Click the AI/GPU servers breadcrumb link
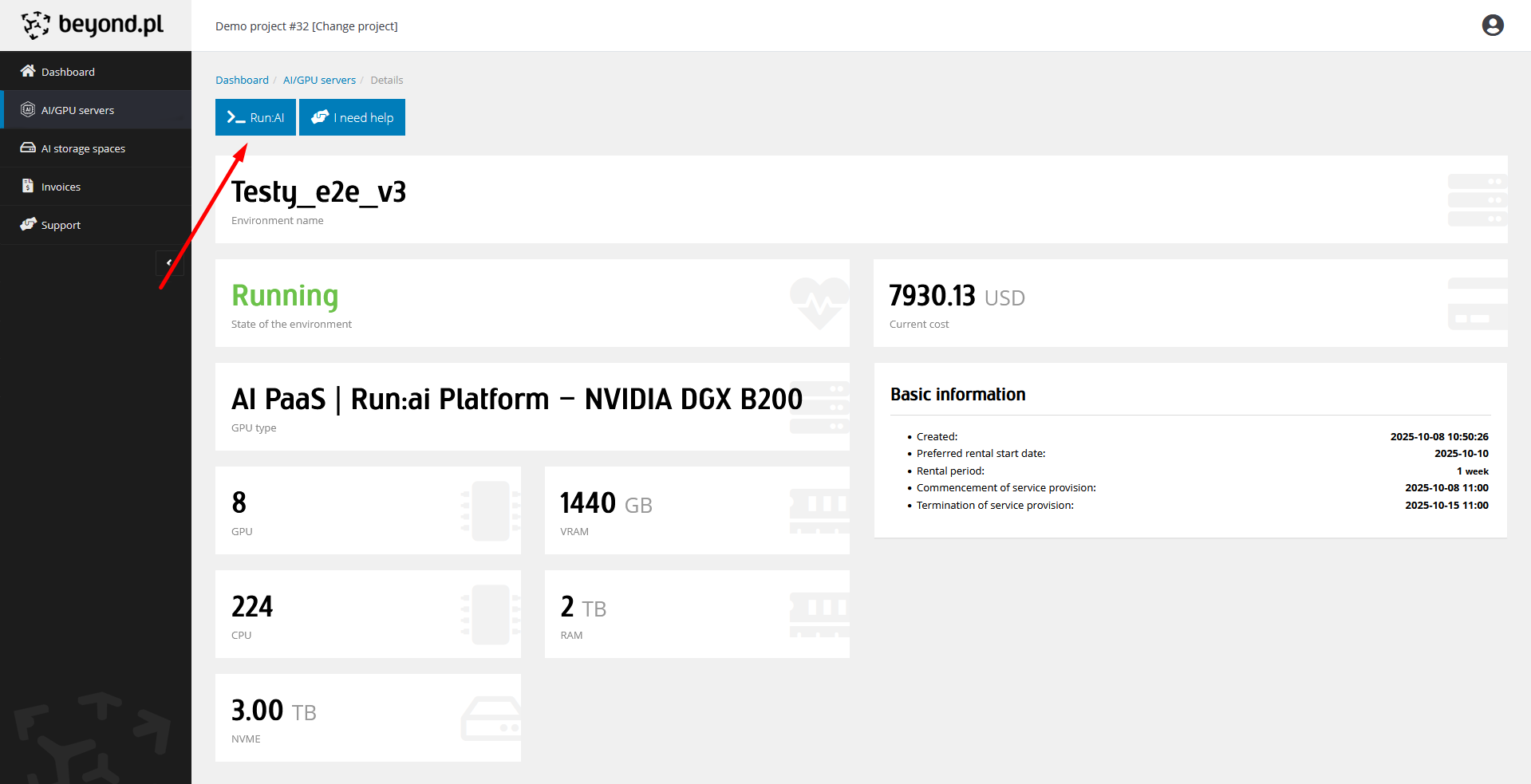Viewport: 1531px width, 784px height. click(x=319, y=80)
